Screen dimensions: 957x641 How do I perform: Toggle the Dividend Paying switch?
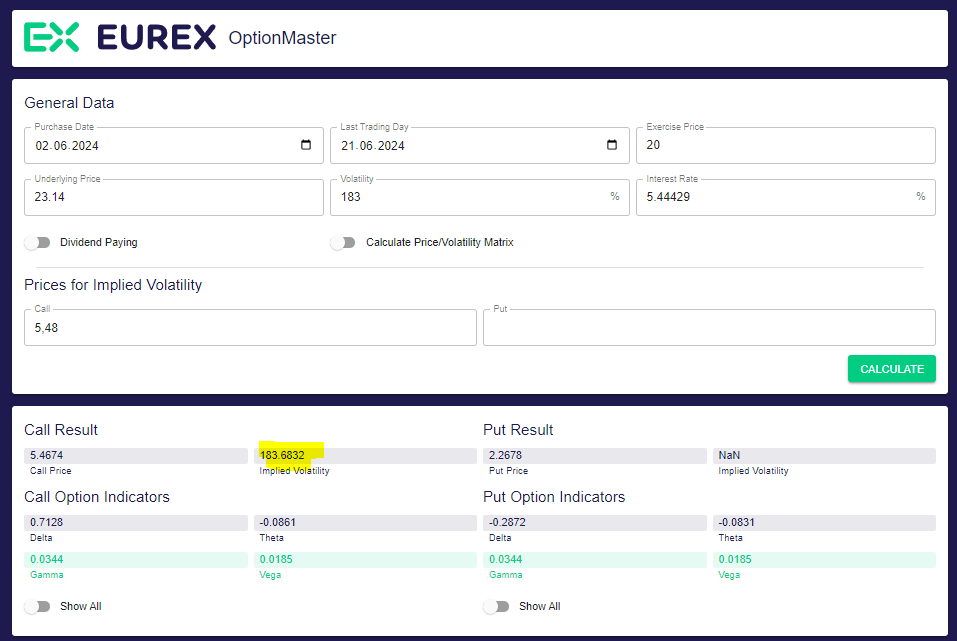[x=38, y=242]
